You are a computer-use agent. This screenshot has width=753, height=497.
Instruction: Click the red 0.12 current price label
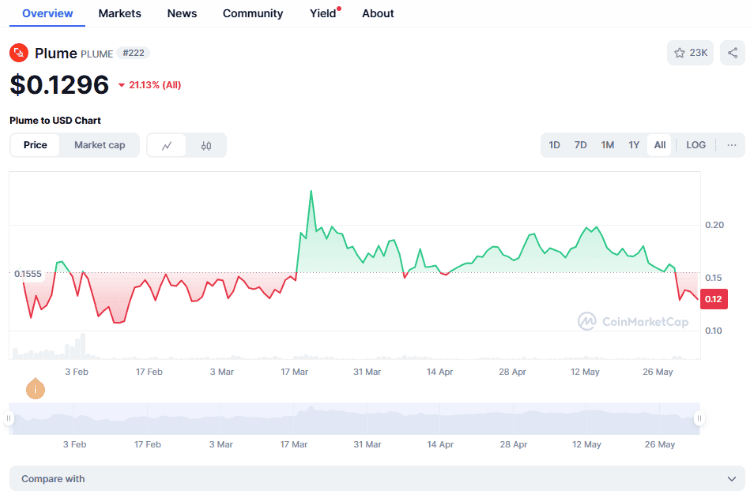coord(714,299)
